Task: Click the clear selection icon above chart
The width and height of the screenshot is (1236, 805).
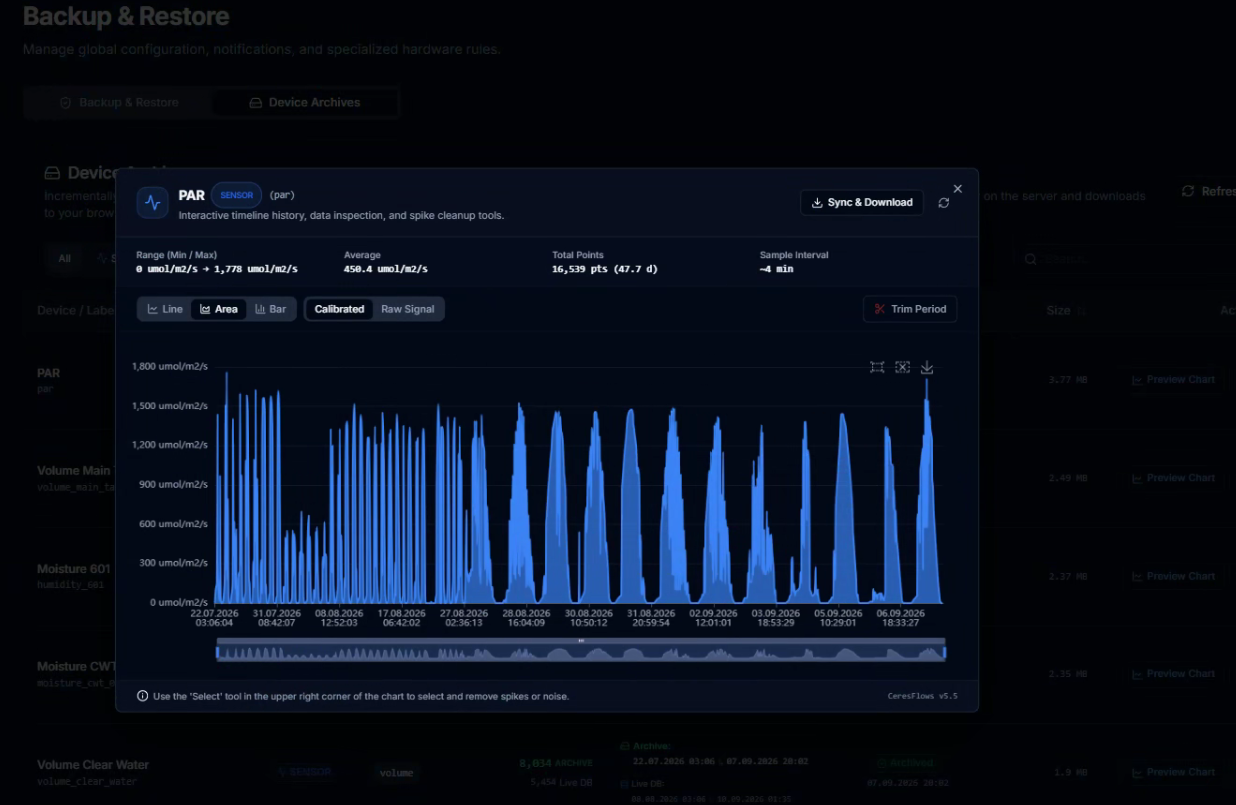Action: click(x=902, y=367)
